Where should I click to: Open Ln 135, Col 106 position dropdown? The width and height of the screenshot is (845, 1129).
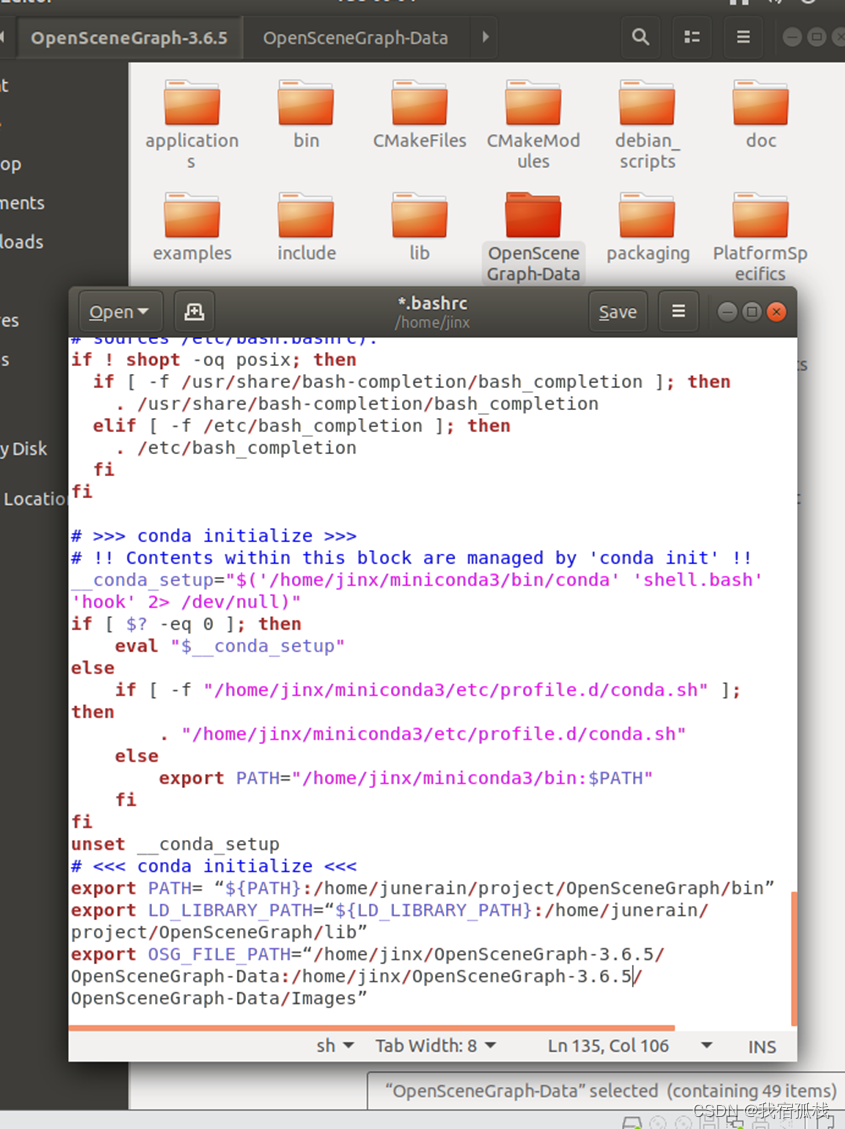631,1045
